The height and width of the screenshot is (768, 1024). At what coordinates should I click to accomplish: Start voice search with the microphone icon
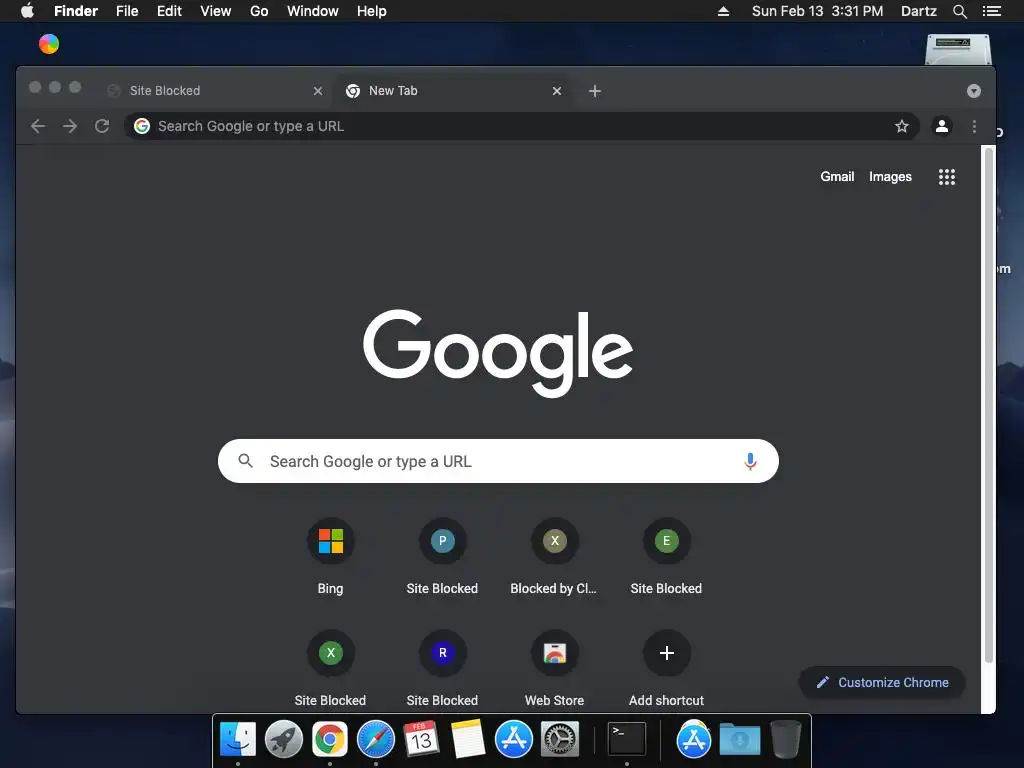coord(750,462)
